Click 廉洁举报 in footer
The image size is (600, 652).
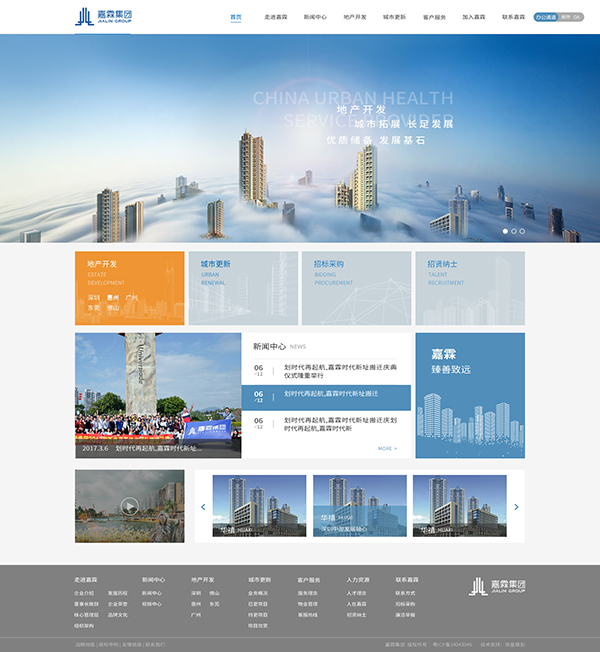tap(405, 615)
